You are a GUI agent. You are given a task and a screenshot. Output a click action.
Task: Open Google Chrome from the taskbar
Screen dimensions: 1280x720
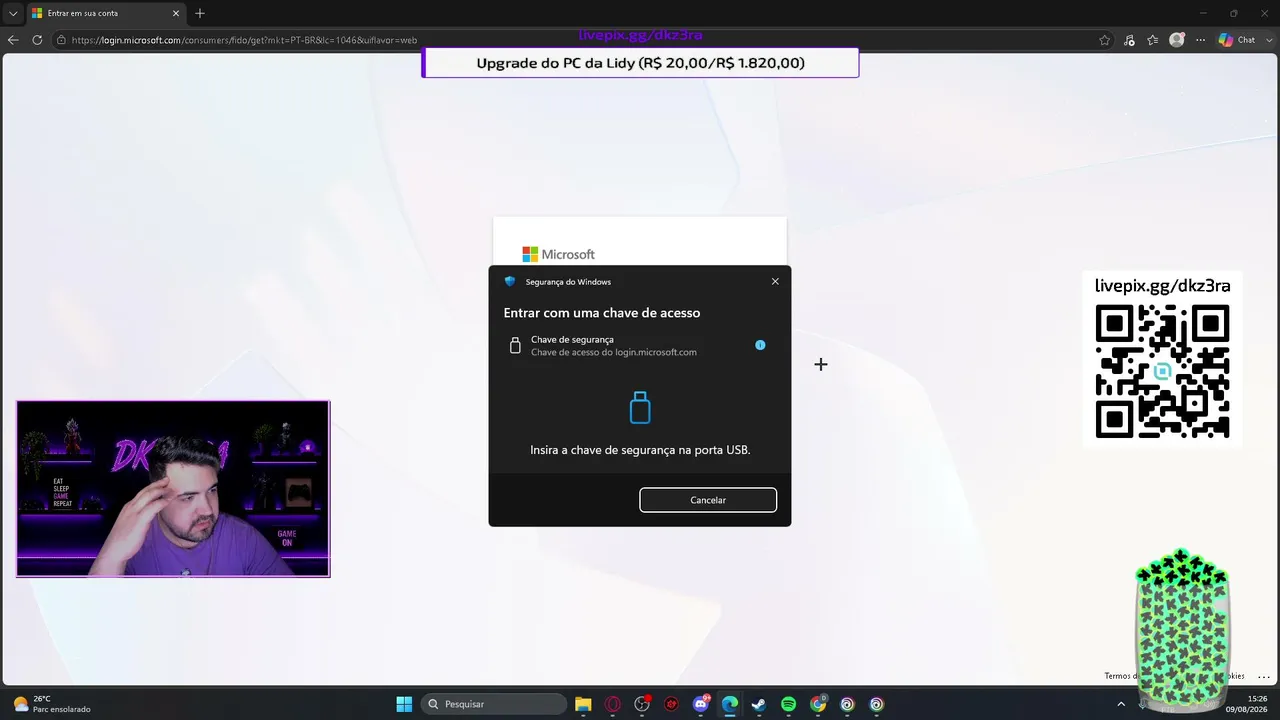pyautogui.click(x=818, y=704)
